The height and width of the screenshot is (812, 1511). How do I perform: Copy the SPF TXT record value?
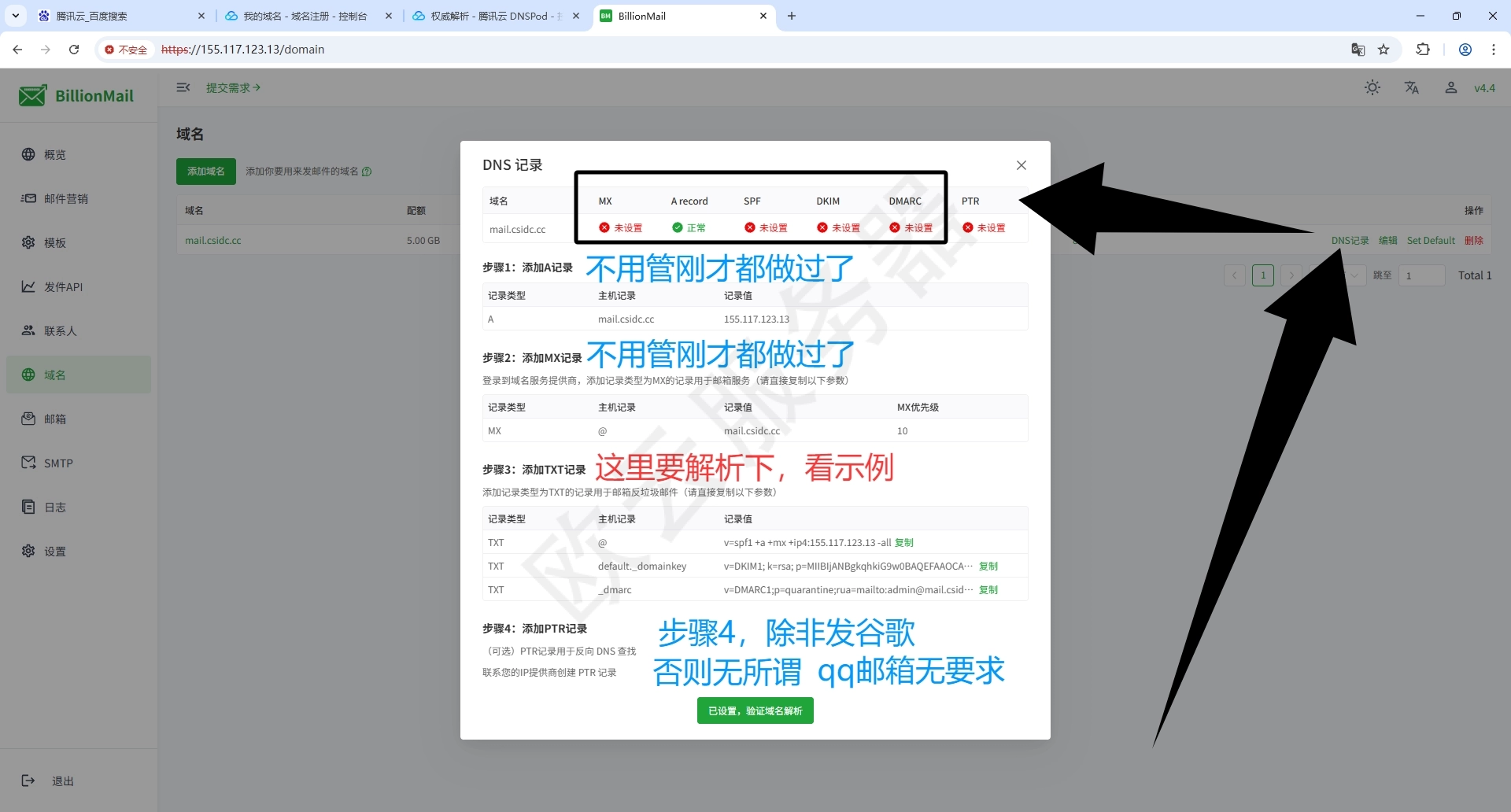[904, 543]
